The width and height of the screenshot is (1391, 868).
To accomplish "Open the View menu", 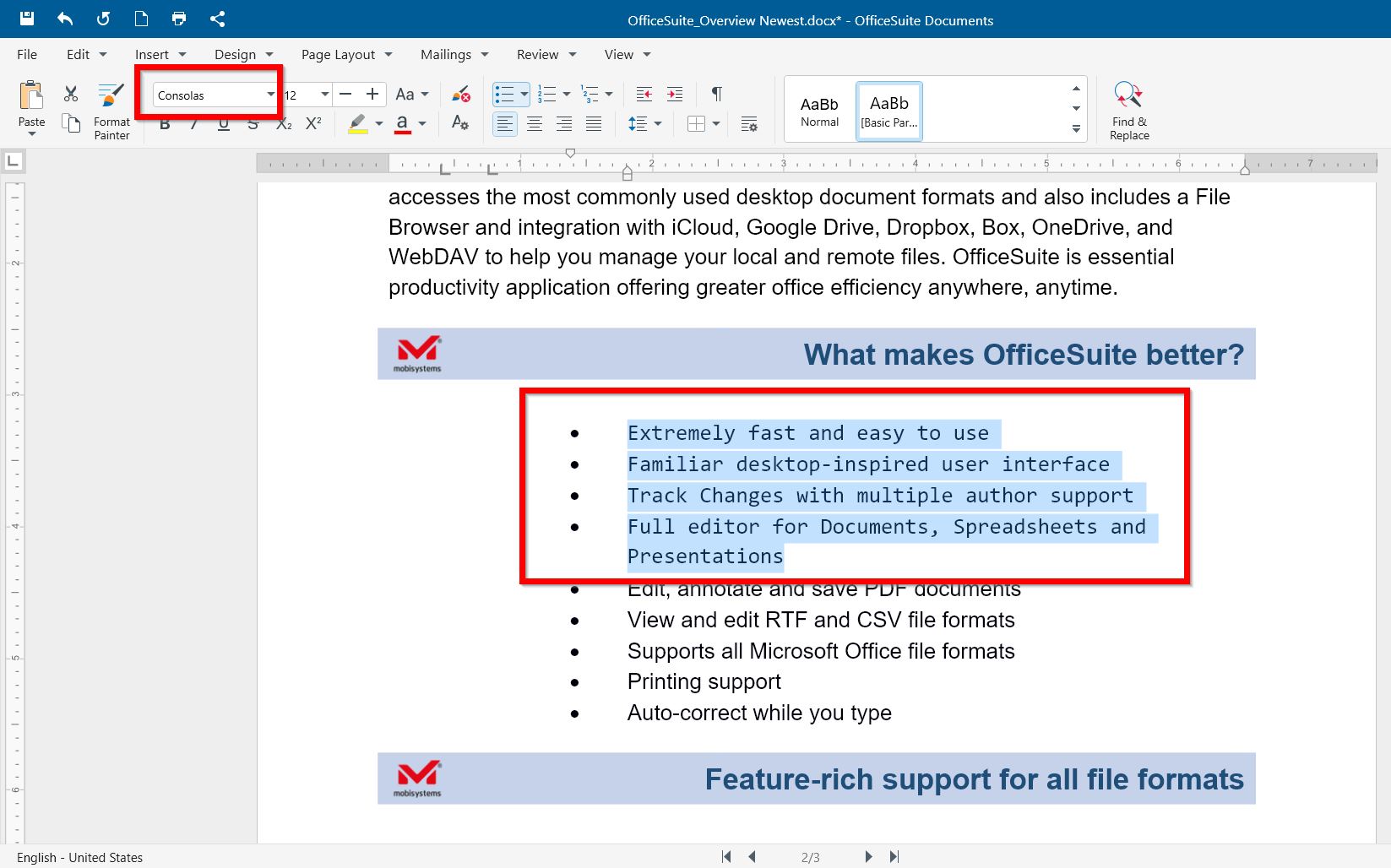I will tap(627, 54).
